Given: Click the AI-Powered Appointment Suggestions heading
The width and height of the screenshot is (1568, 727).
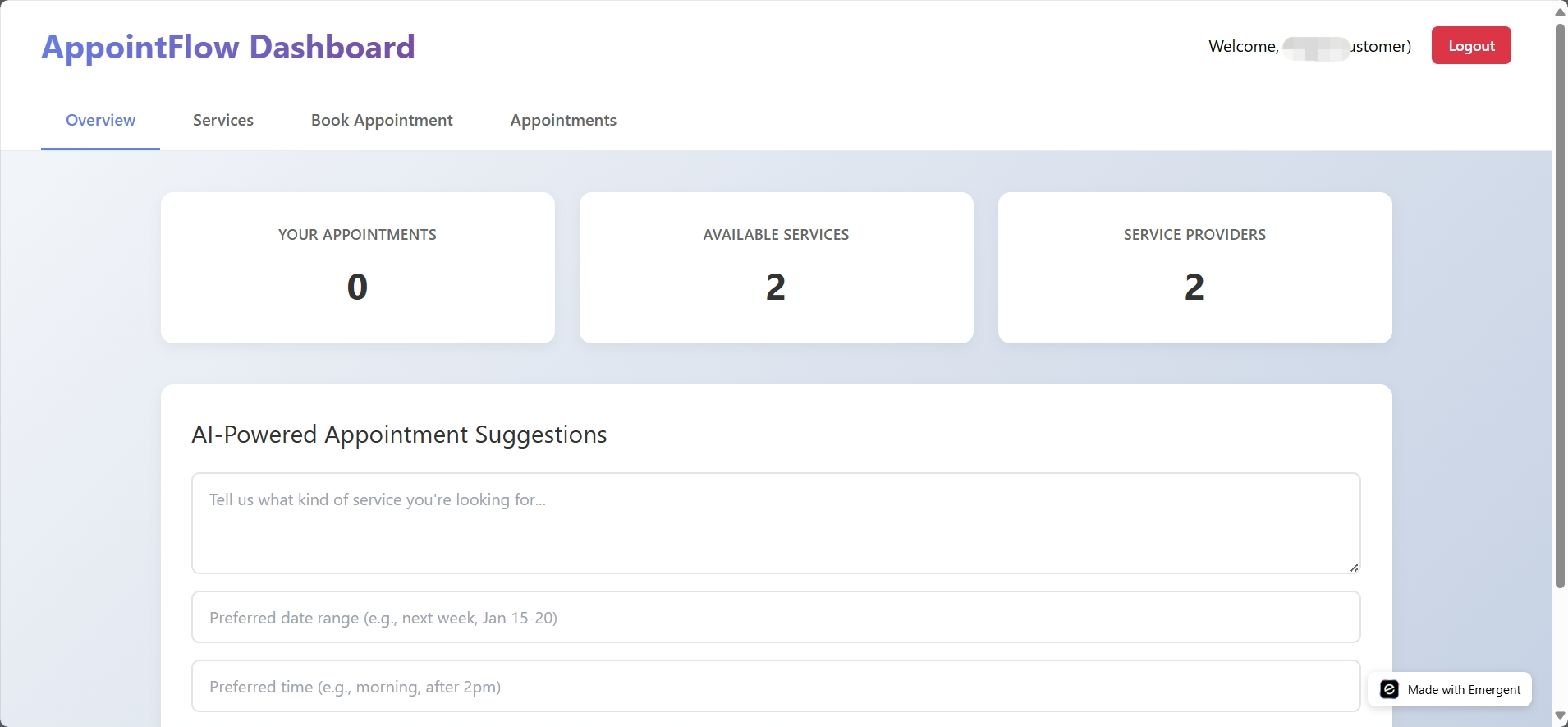Looking at the screenshot, I should point(399,435).
